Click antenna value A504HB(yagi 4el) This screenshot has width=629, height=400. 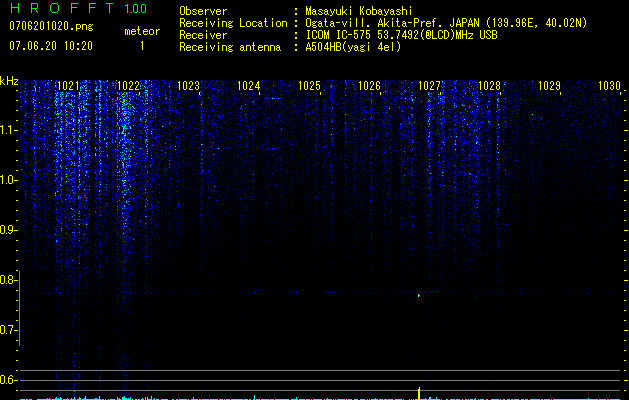[x=353, y=47]
